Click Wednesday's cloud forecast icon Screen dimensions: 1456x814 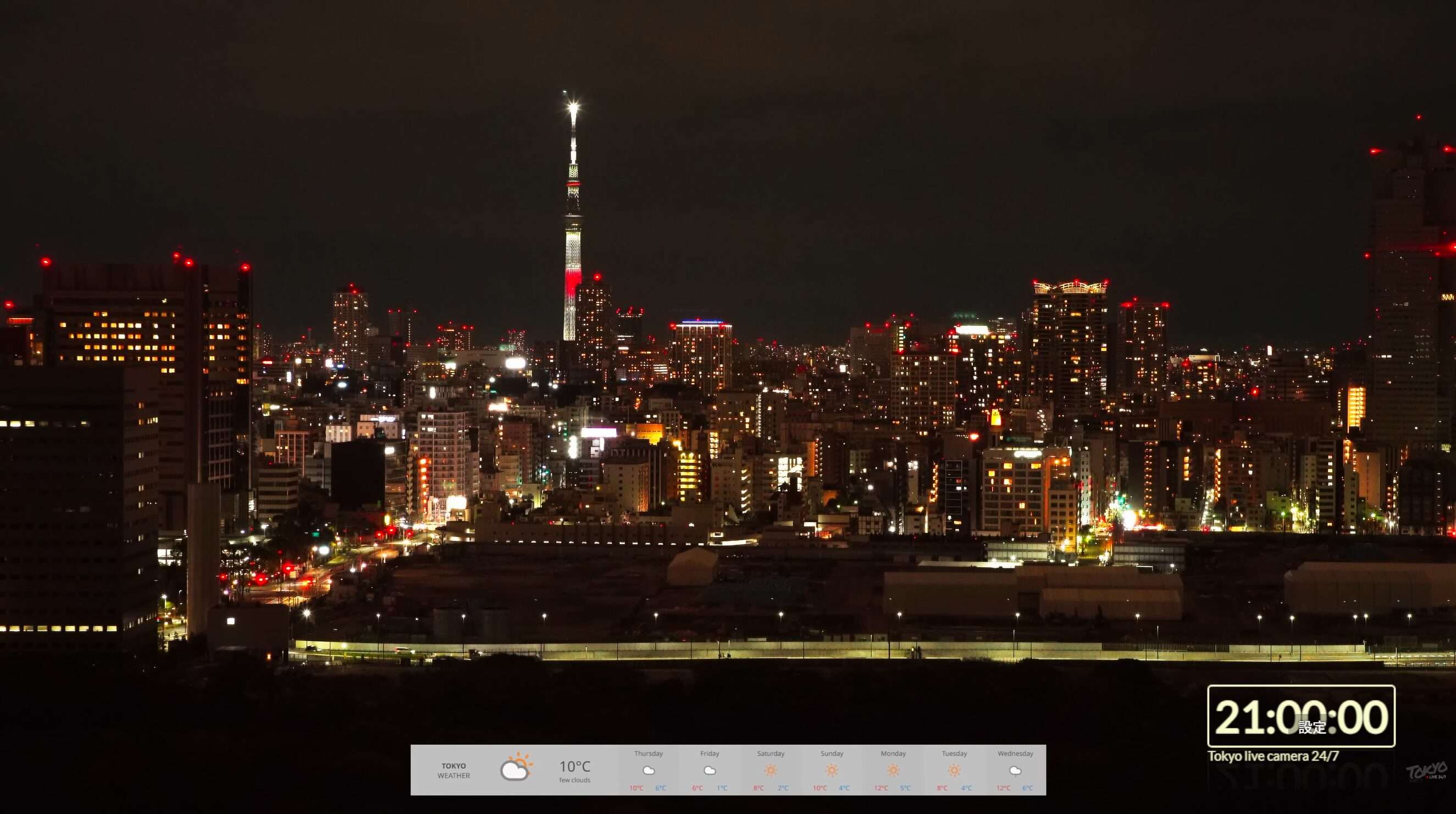pyautogui.click(x=1015, y=771)
